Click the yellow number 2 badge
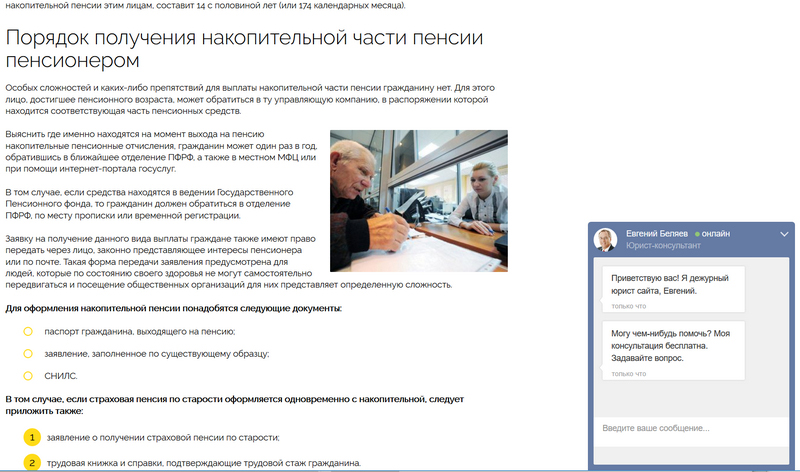 tap(31, 463)
